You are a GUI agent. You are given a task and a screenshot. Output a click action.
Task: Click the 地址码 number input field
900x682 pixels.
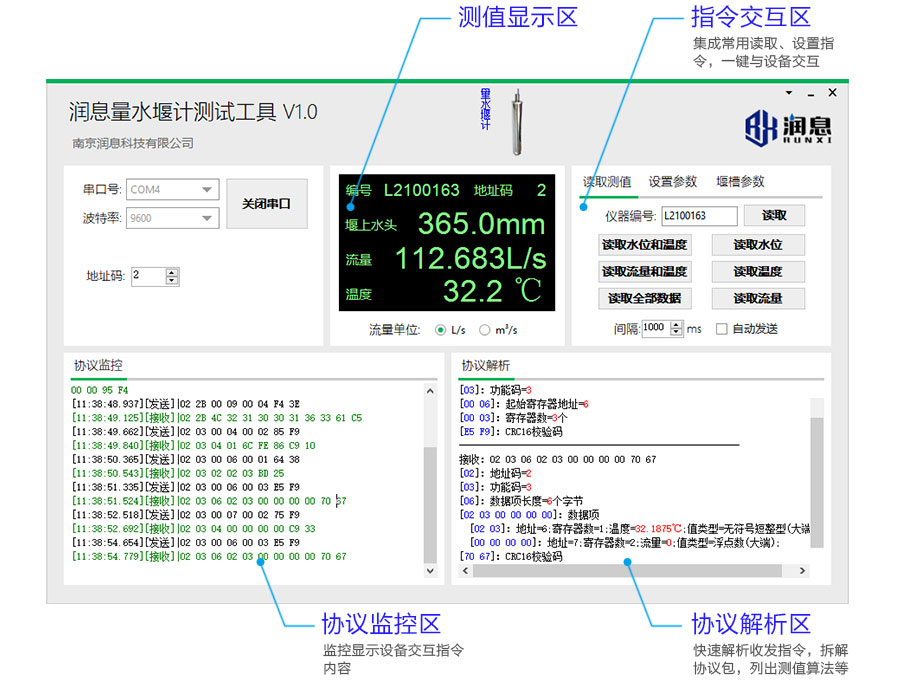(x=149, y=277)
